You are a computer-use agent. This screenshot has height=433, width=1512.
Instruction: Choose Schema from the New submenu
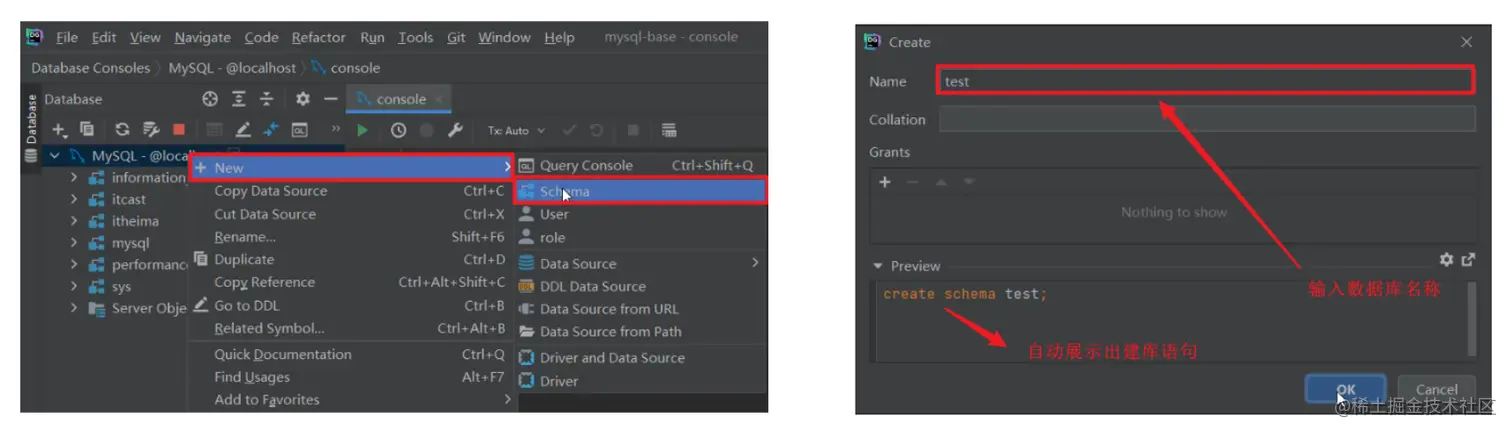click(x=640, y=191)
